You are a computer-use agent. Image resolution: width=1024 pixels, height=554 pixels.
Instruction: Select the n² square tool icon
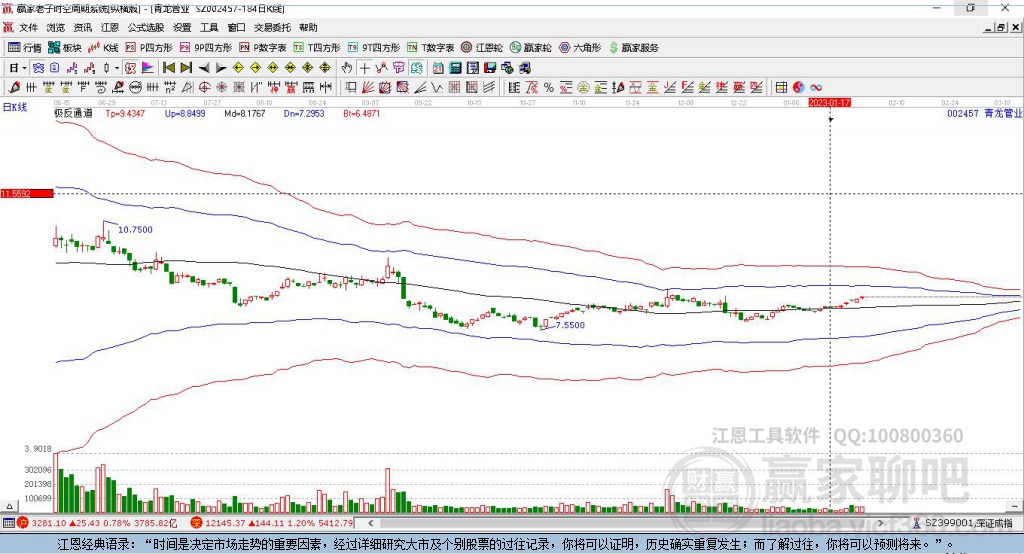click(170, 87)
